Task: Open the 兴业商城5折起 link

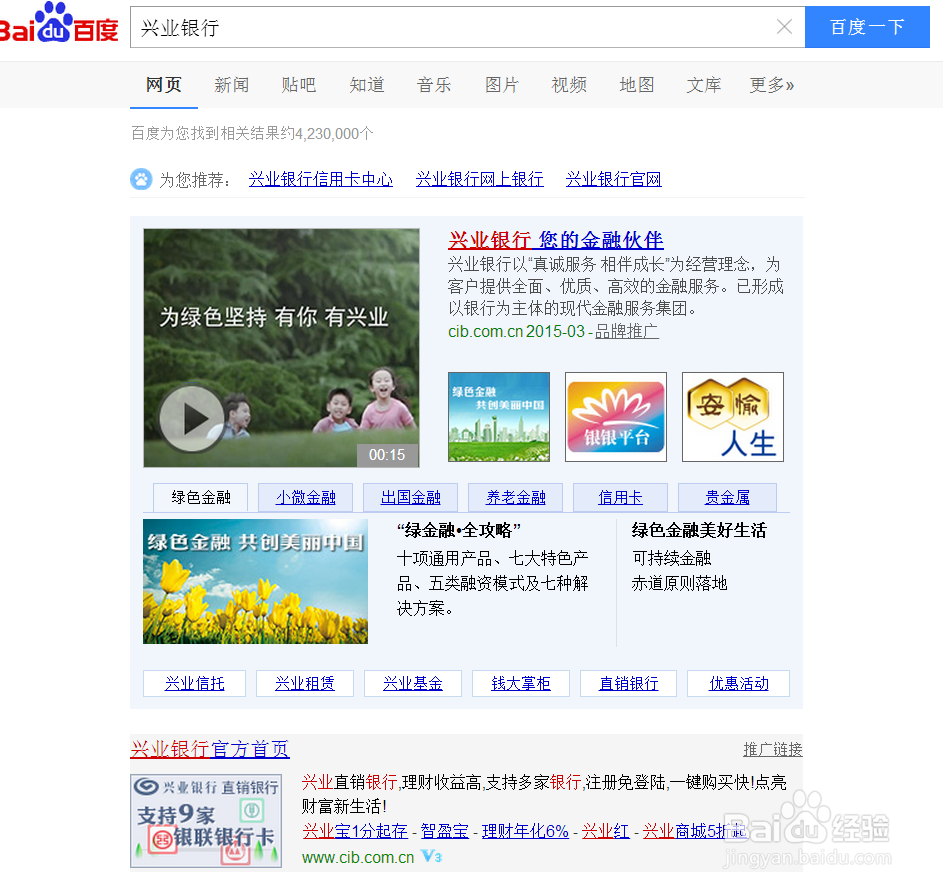Action: (x=695, y=831)
